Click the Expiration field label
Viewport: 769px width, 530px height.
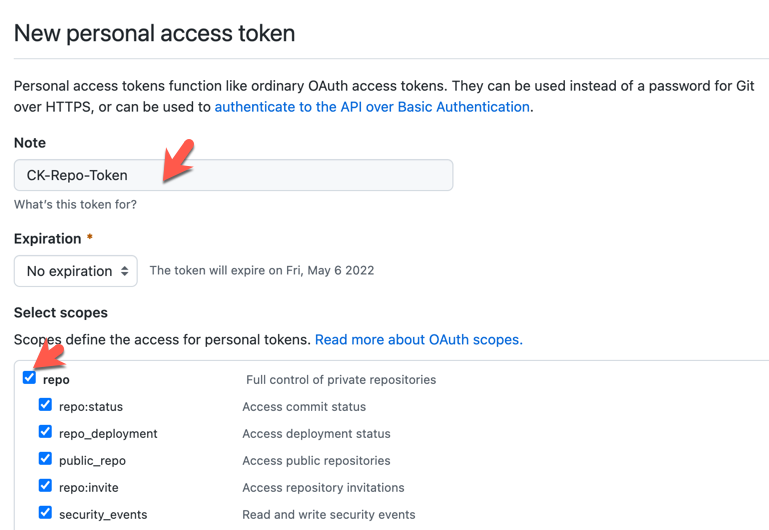click(x=47, y=239)
